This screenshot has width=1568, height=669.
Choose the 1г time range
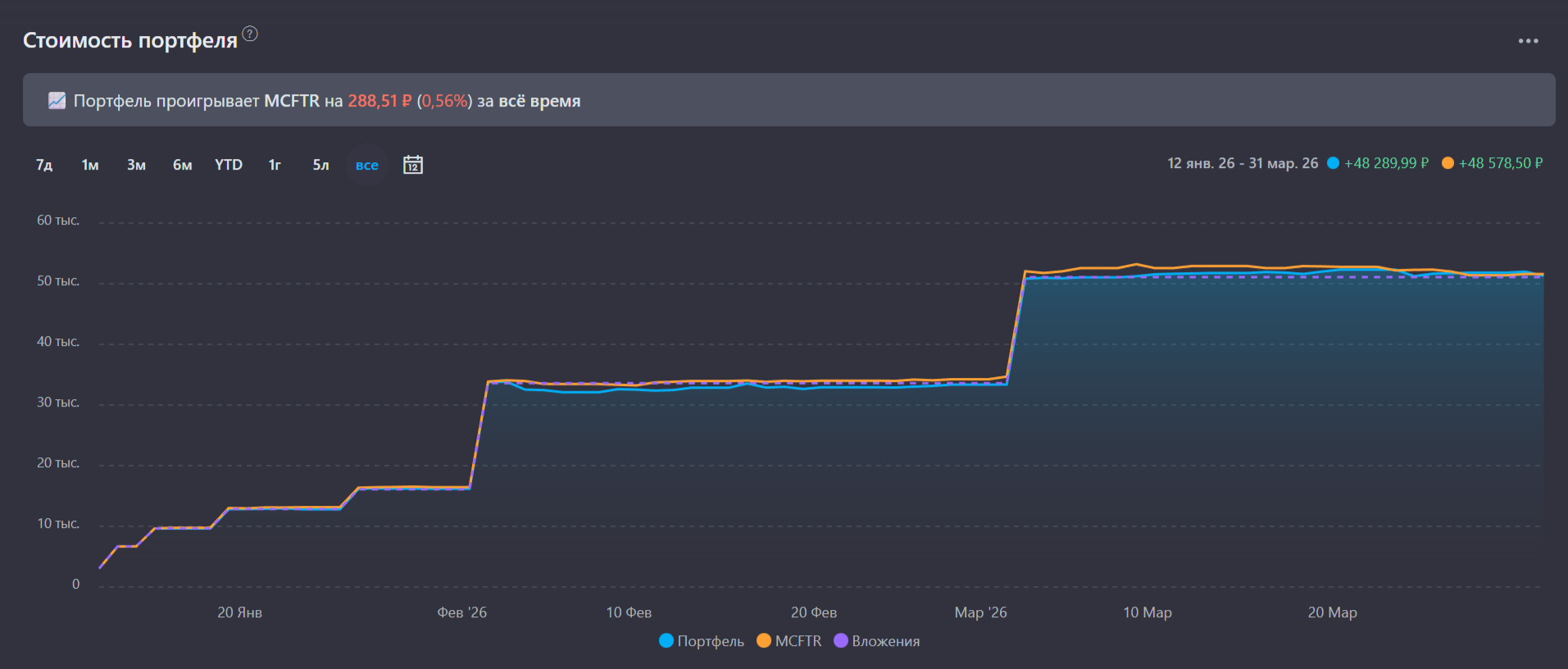pyautogui.click(x=275, y=165)
